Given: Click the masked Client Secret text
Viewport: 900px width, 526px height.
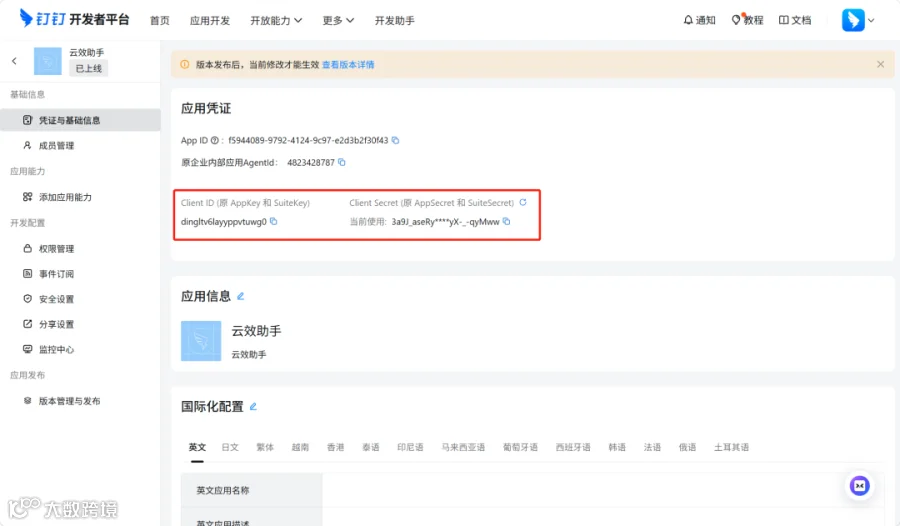Looking at the screenshot, I should point(445,222).
